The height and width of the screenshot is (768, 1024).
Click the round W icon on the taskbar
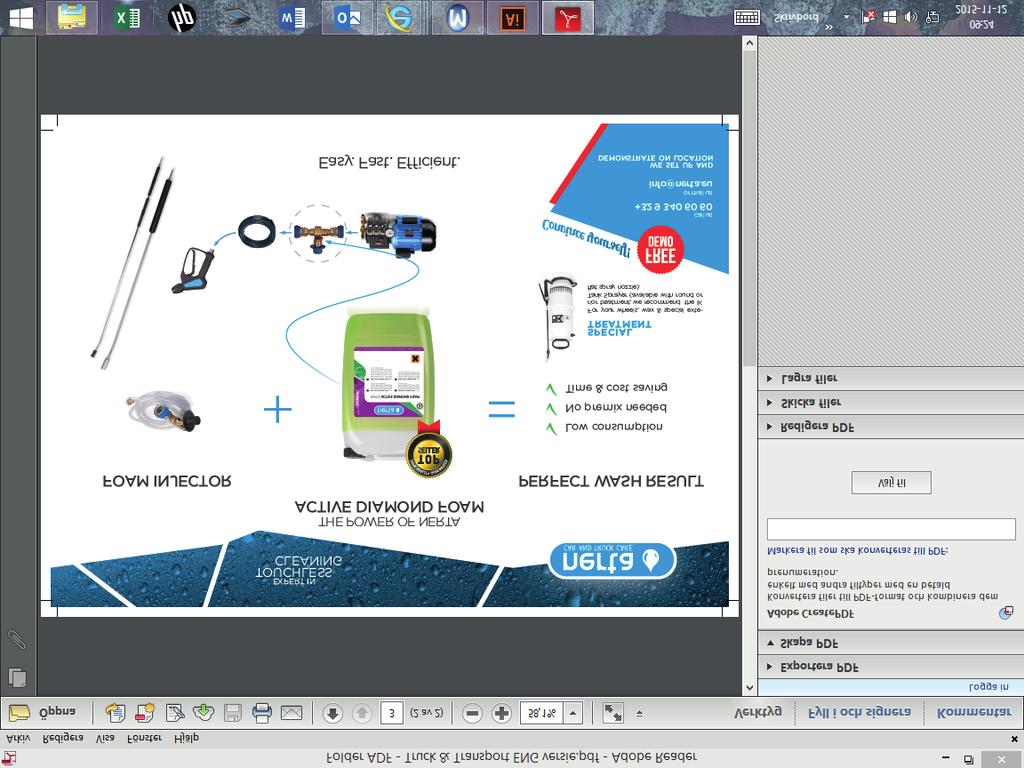[x=457, y=18]
